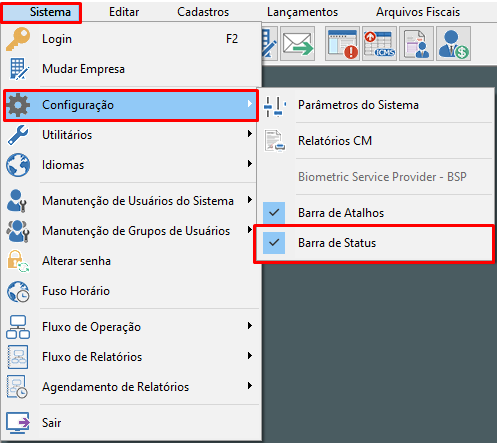Toggle the Barra de Status checkmark
Viewport: 497px width, 443px height.
pyautogui.click(x=274, y=243)
